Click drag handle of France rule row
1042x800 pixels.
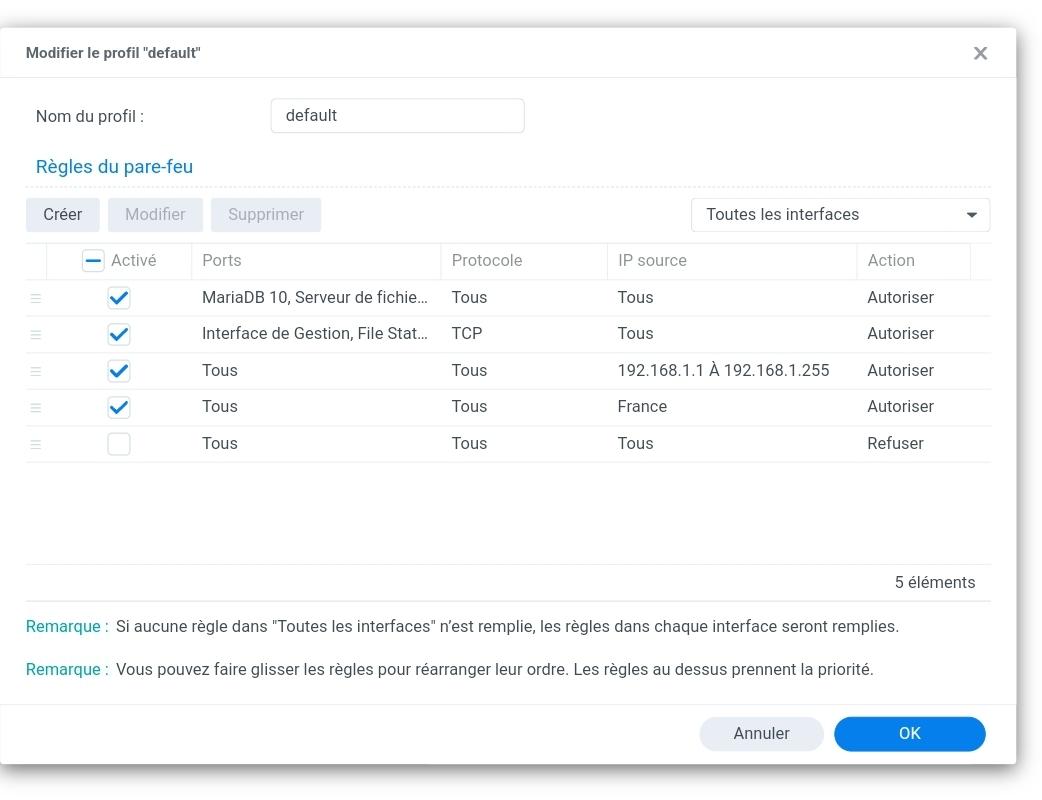(x=36, y=407)
